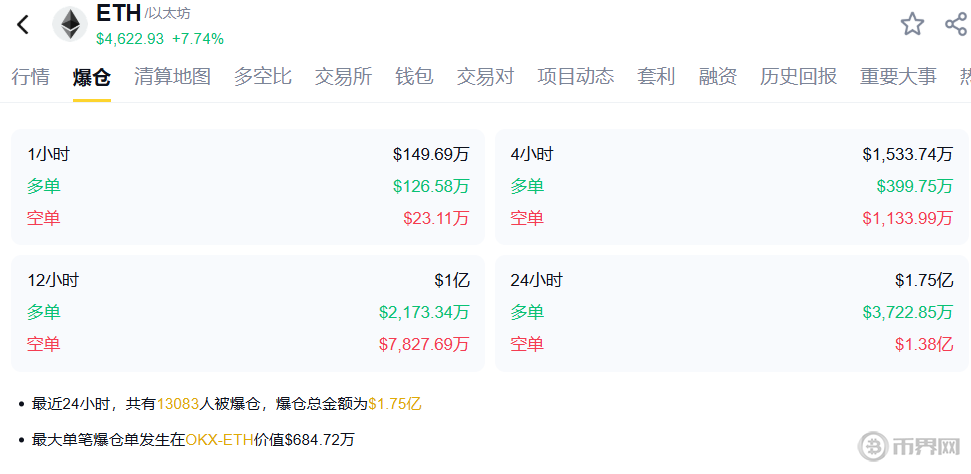Viewport: 971px width, 474px height.
Task: Click the 24小时 short value $1.38亿
Action: coord(924,344)
